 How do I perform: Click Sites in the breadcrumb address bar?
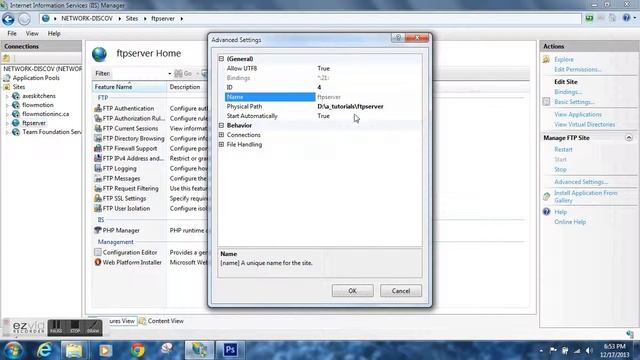(x=132, y=18)
